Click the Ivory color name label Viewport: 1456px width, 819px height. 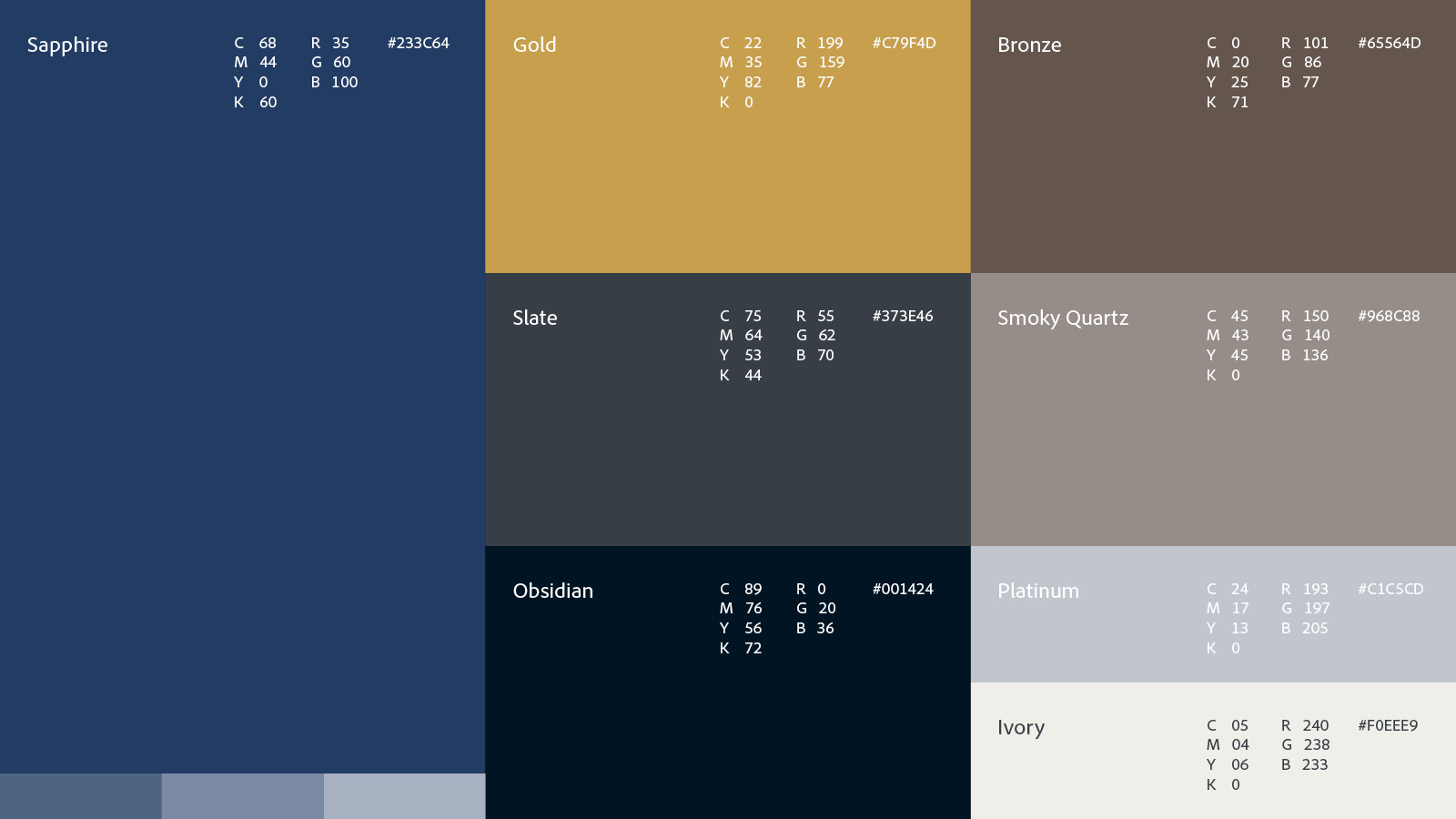pyautogui.click(x=1021, y=728)
